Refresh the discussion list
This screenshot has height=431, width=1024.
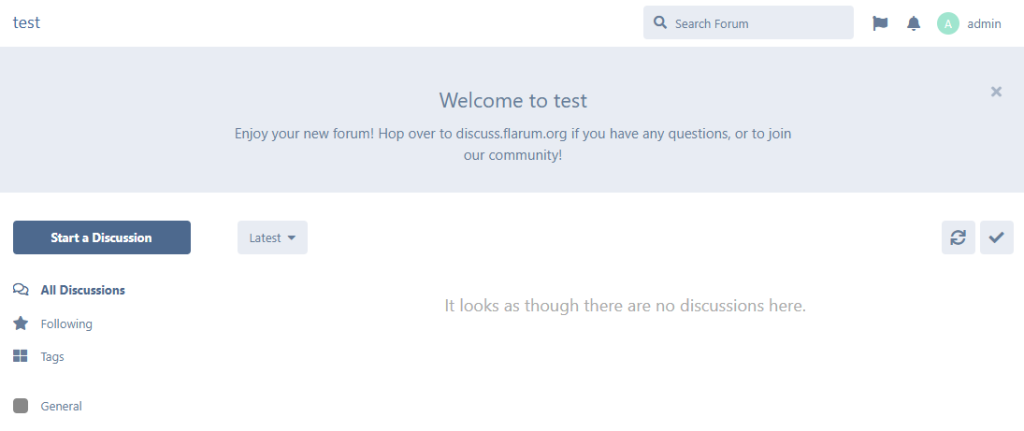click(x=958, y=237)
